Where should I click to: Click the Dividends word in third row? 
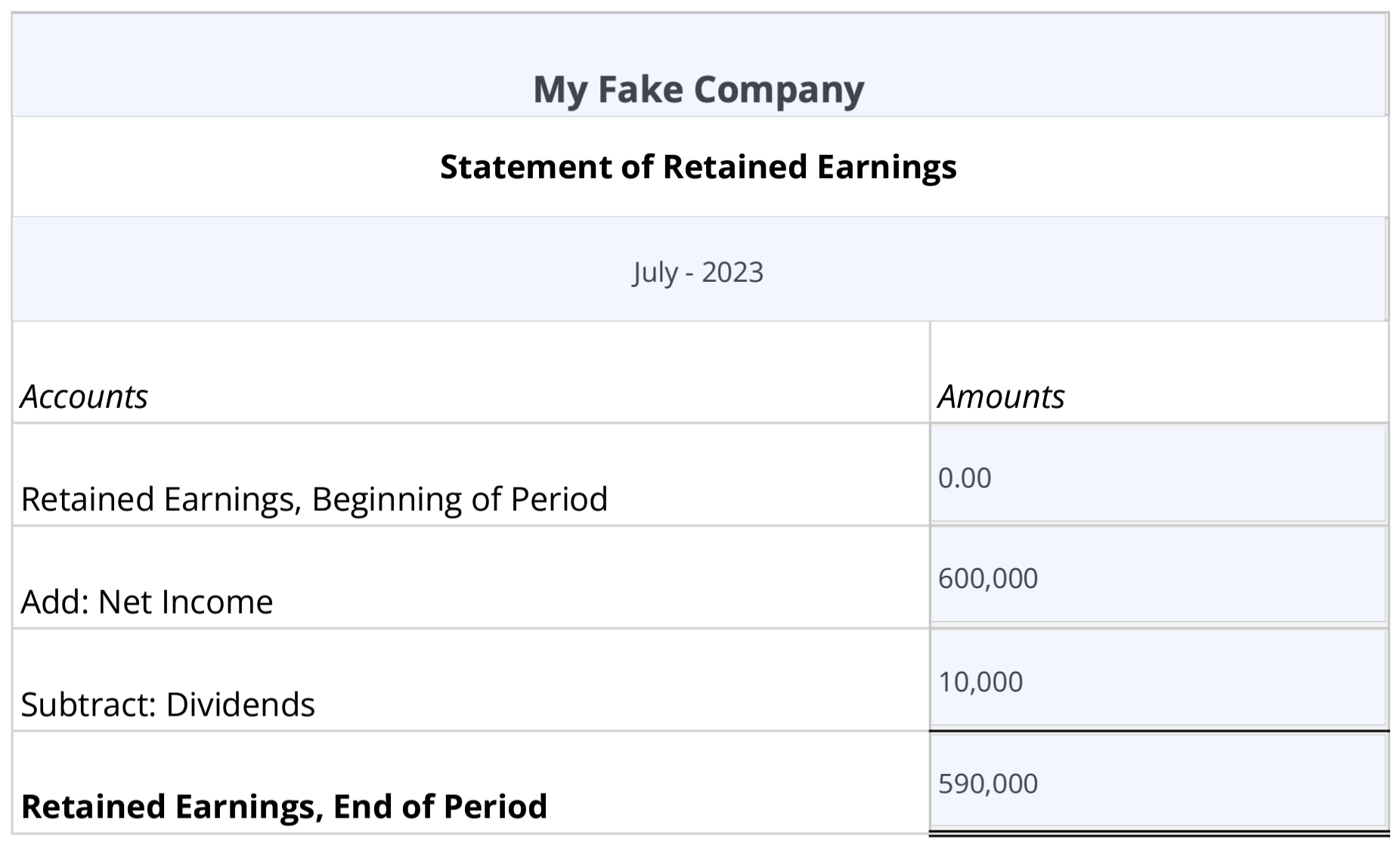click(x=240, y=704)
